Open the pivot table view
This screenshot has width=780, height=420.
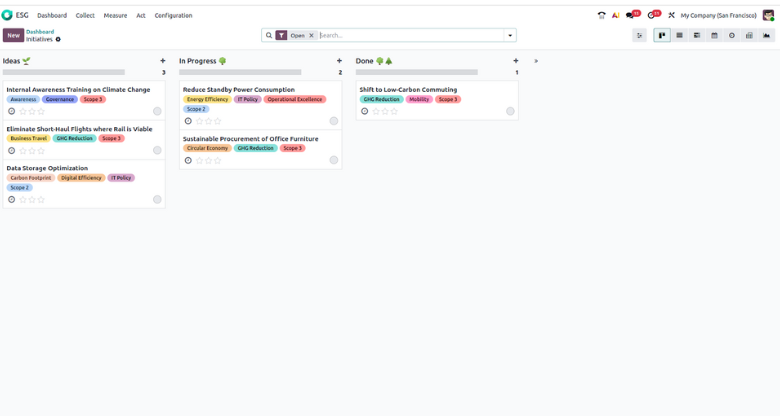749,35
